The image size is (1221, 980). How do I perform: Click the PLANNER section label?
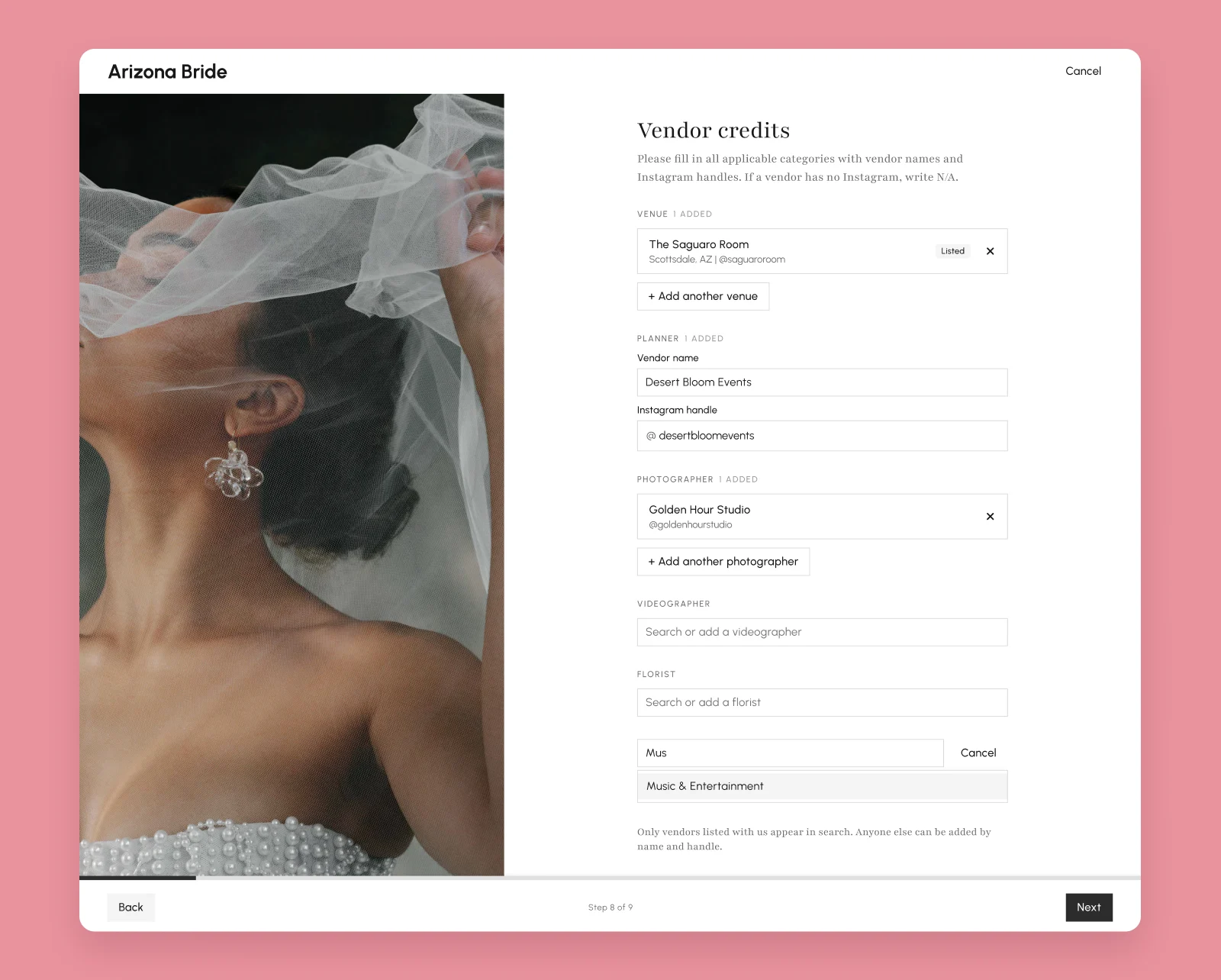pos(658,339)
